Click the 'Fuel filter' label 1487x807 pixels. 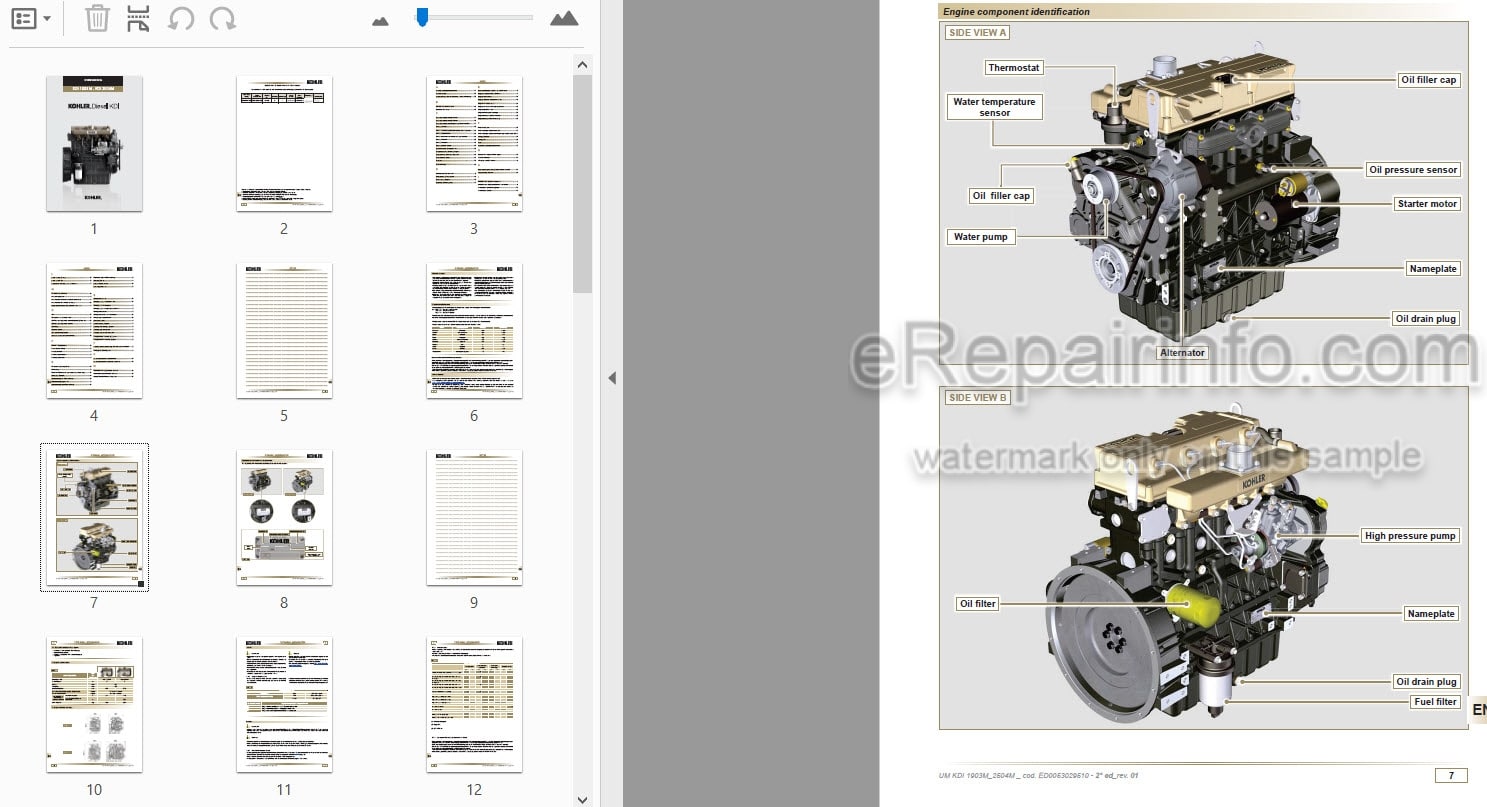click(1435, 702)
